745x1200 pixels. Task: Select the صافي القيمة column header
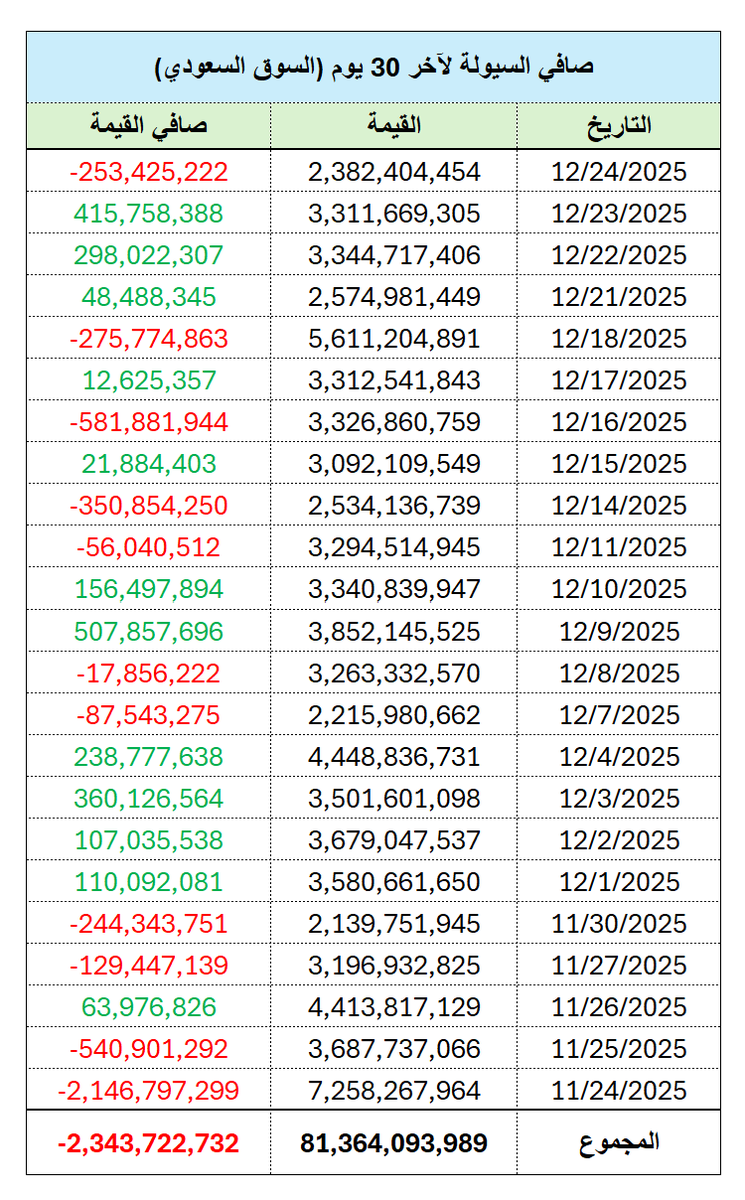tap(149, 126)
